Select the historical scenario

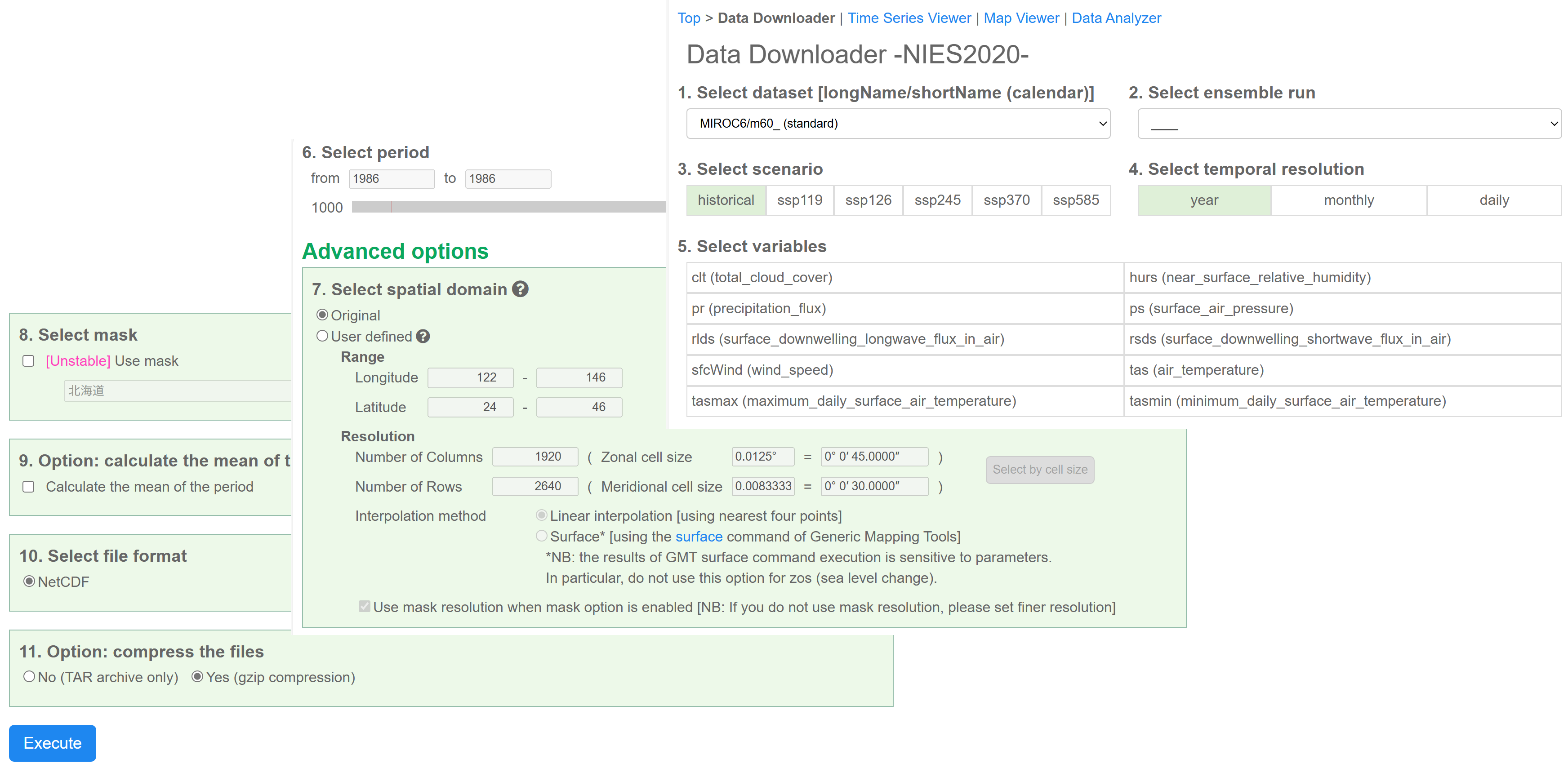click(x=726, y=200)
